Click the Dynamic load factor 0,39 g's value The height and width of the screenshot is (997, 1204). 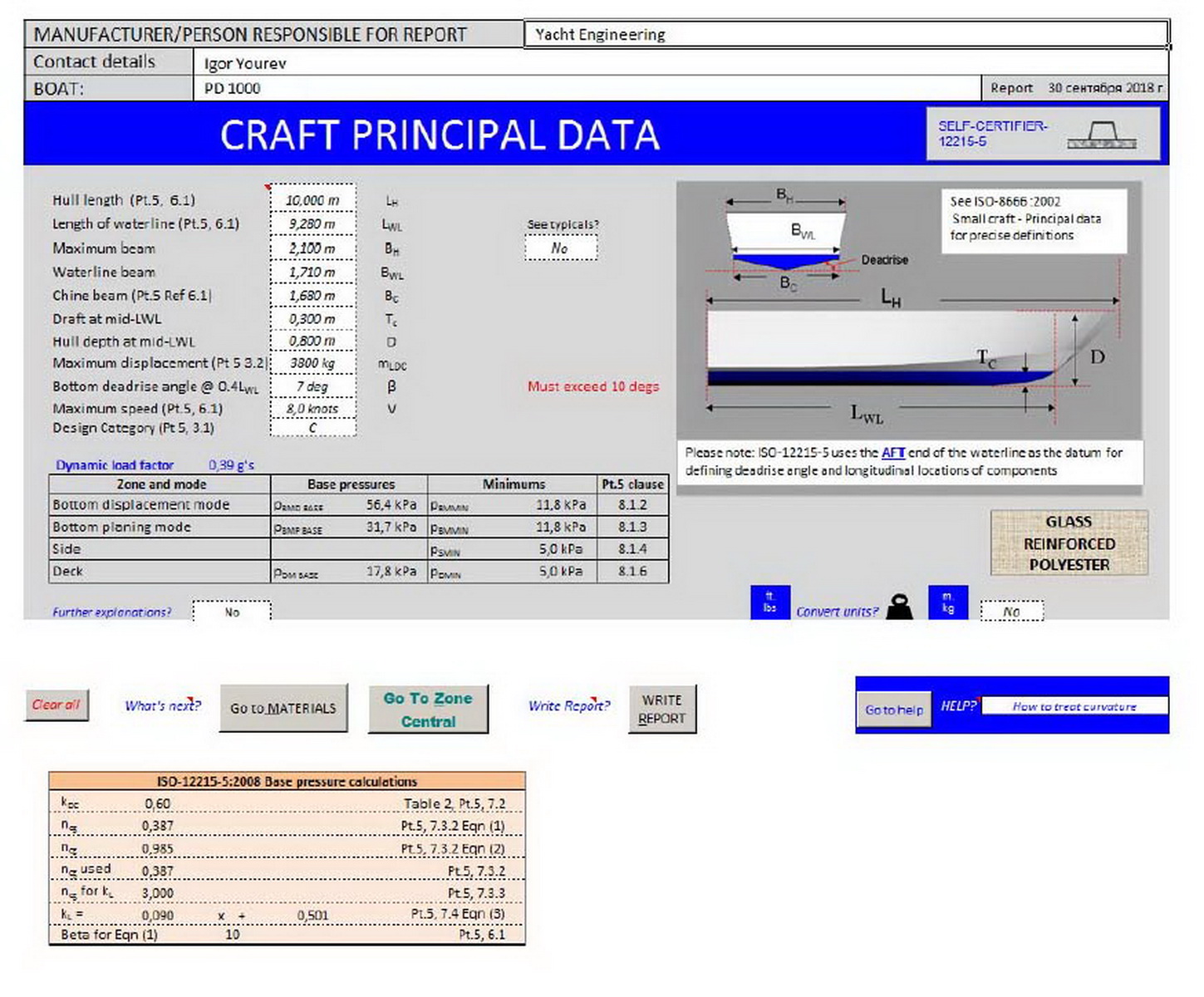[x=231, y=465]
